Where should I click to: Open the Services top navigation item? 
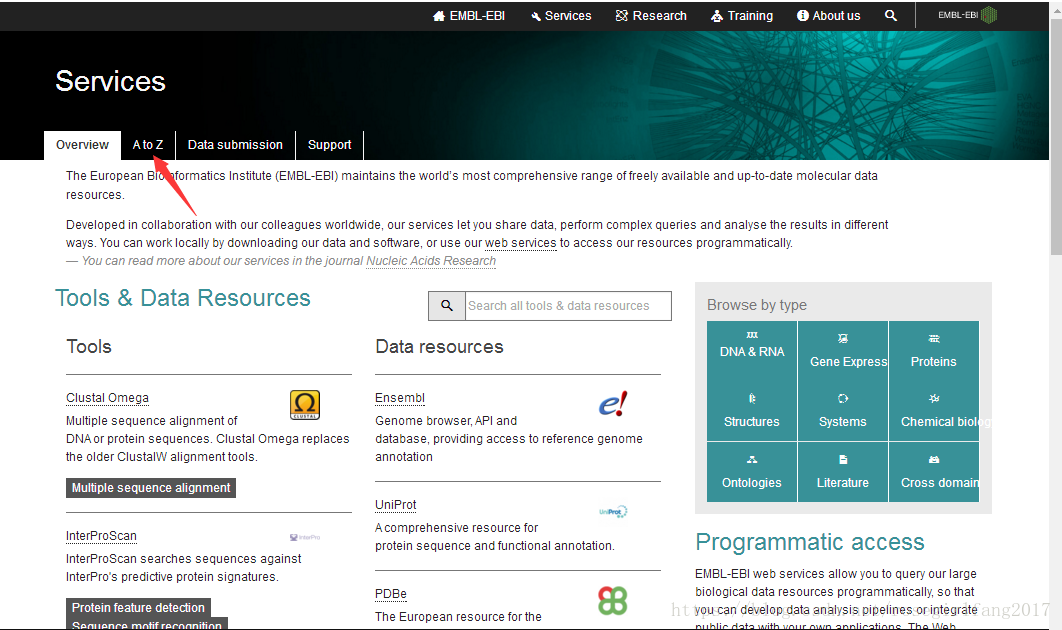coord(561,16)
